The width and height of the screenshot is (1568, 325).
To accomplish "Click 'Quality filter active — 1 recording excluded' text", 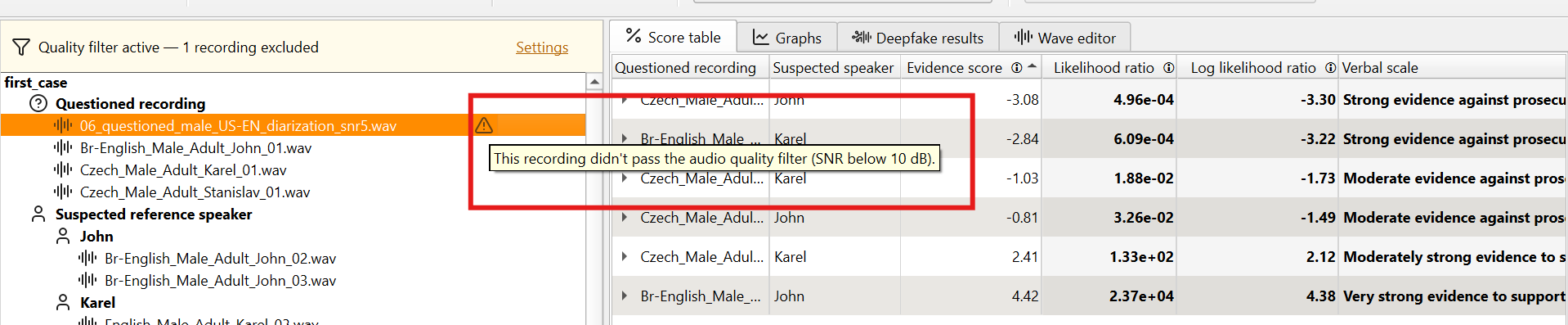I will [178, 47].
